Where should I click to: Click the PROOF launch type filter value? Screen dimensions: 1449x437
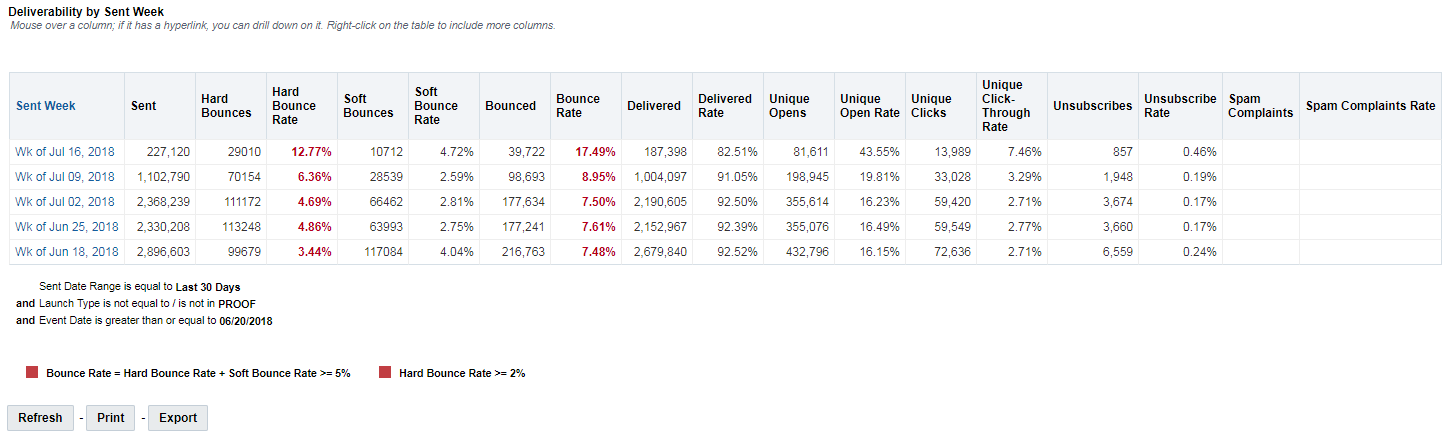238,304
